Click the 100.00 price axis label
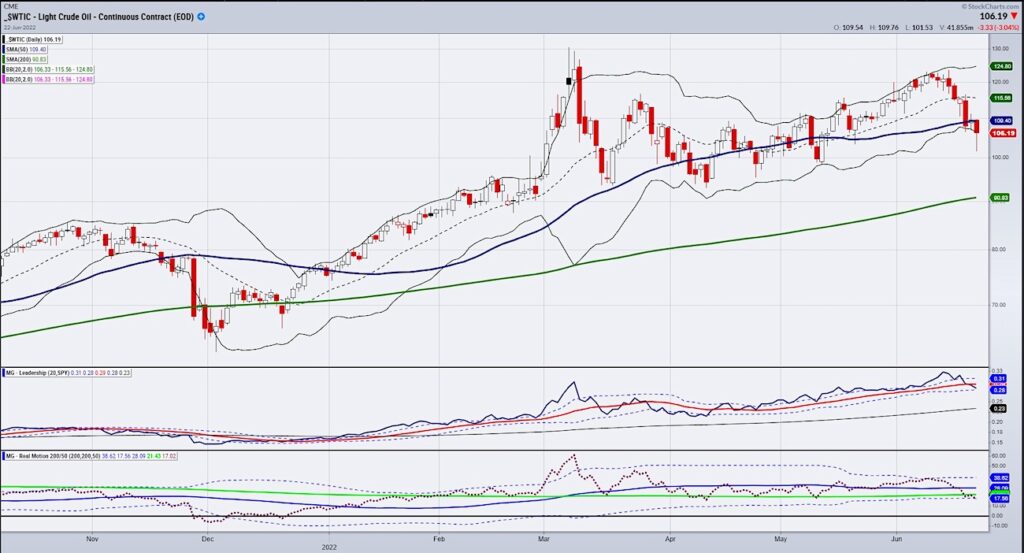The image size is (1024, 553). click(x=1000, y=157)
